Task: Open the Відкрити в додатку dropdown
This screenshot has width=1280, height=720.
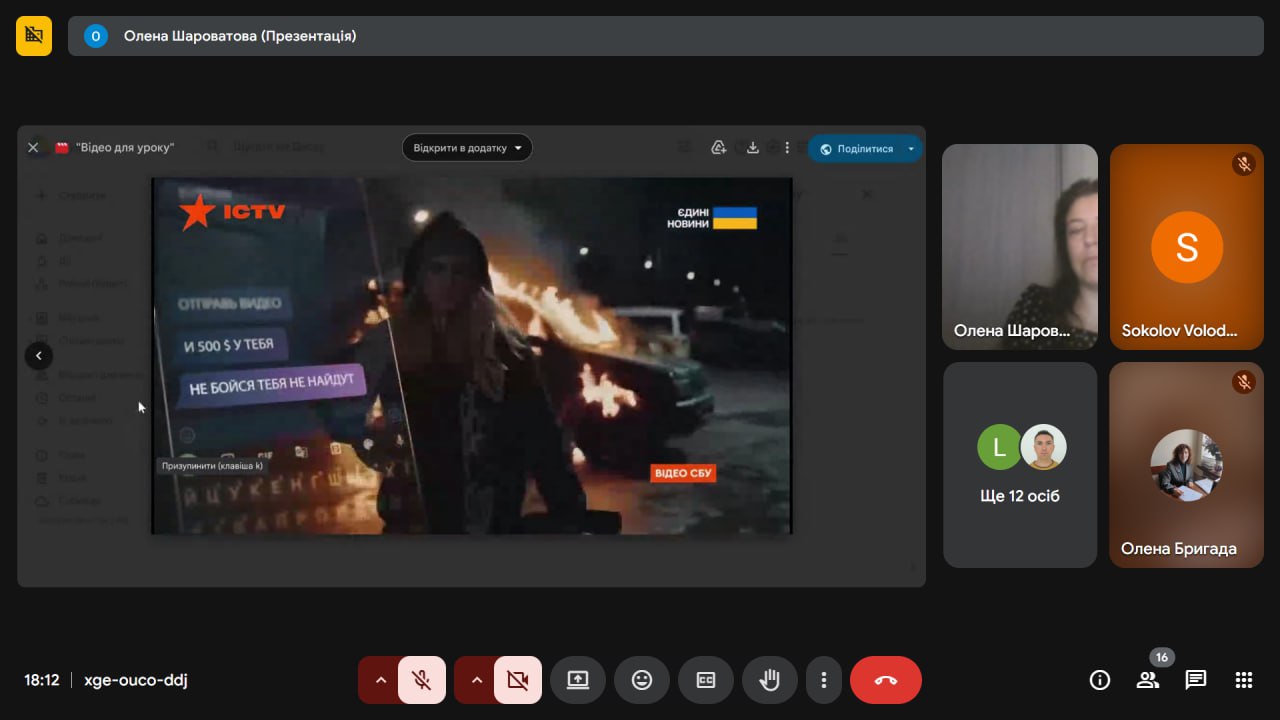Action: pos(467,148)
